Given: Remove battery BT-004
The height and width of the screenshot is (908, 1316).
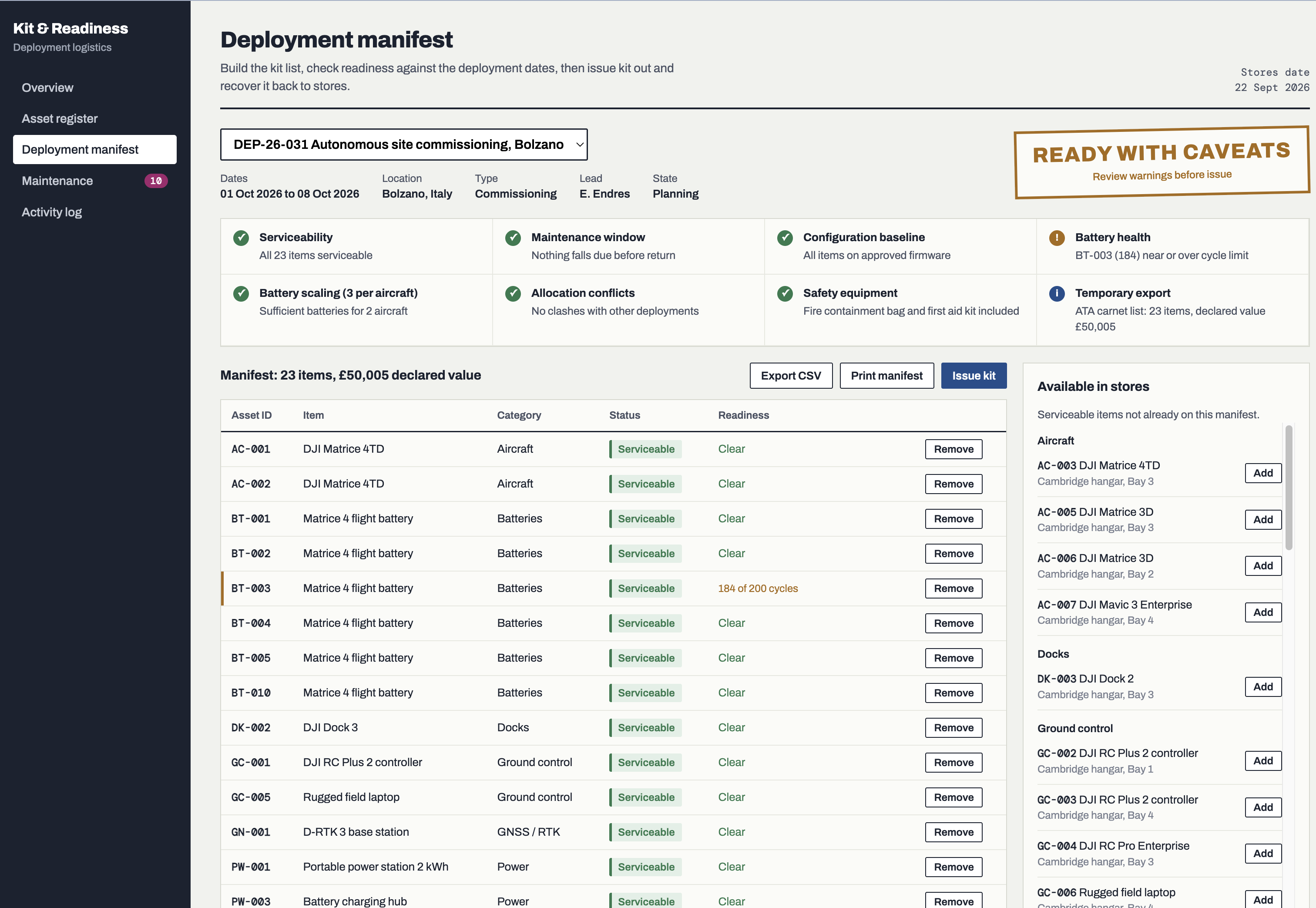Looking at the screenshot, I should click(x=953, y=623).
